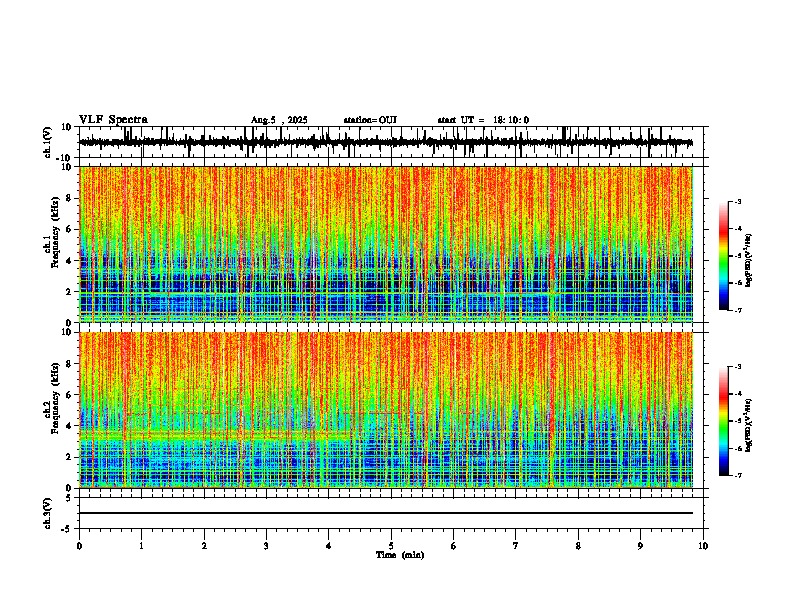Click the "1" tick on the Time axis

tap(142, 546)
